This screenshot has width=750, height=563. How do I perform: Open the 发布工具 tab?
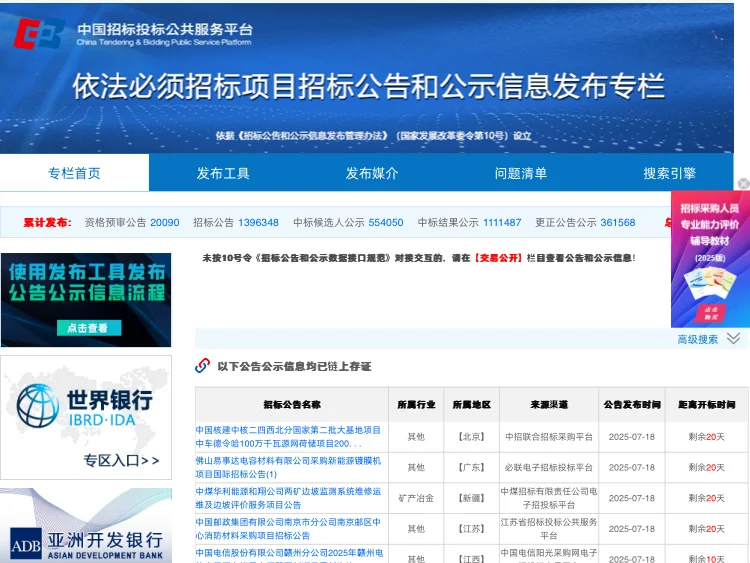coord(223,173)
